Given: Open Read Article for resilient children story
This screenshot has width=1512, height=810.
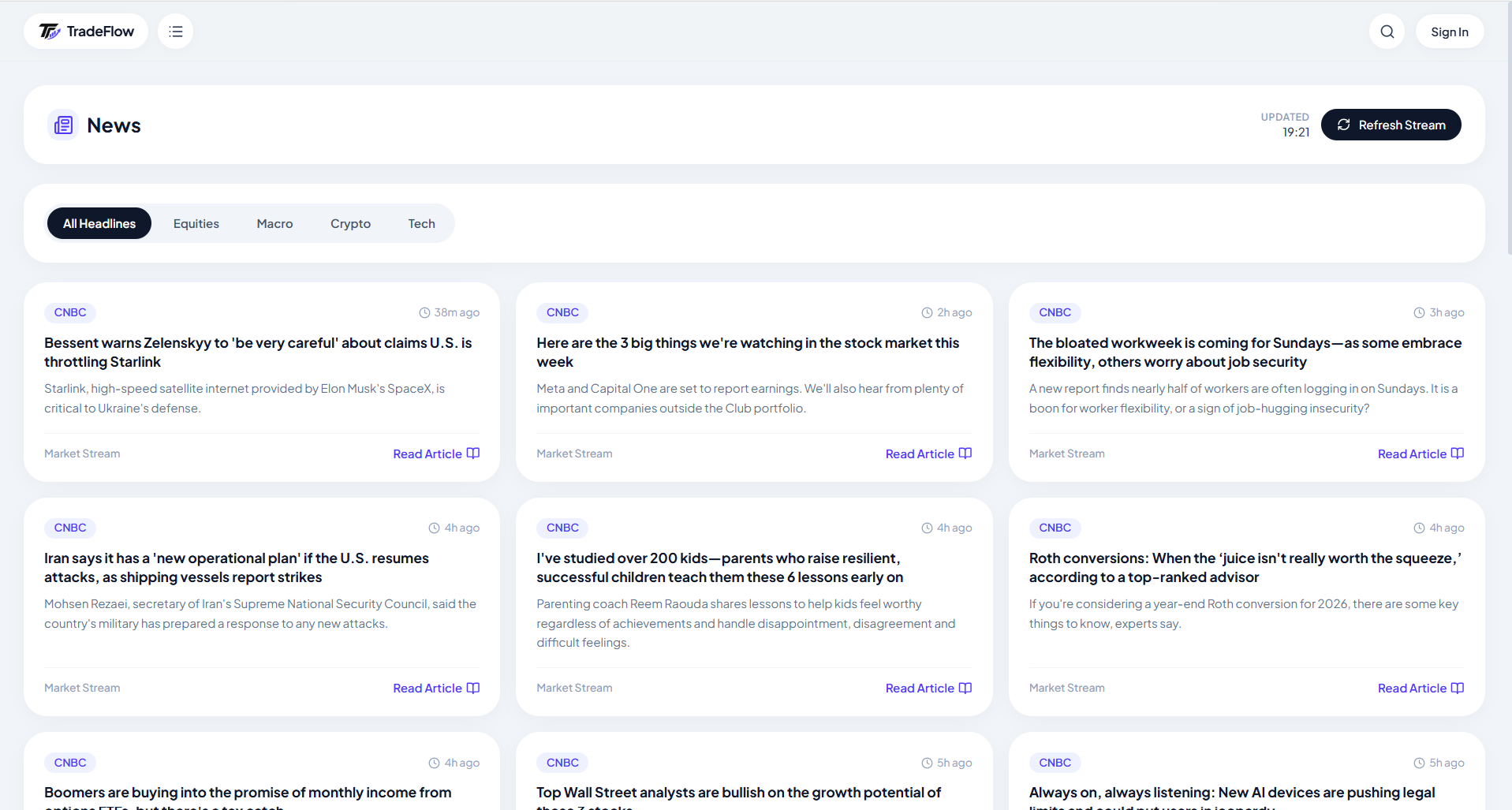Looking at the screenshot, I should (x=928, y=688).
